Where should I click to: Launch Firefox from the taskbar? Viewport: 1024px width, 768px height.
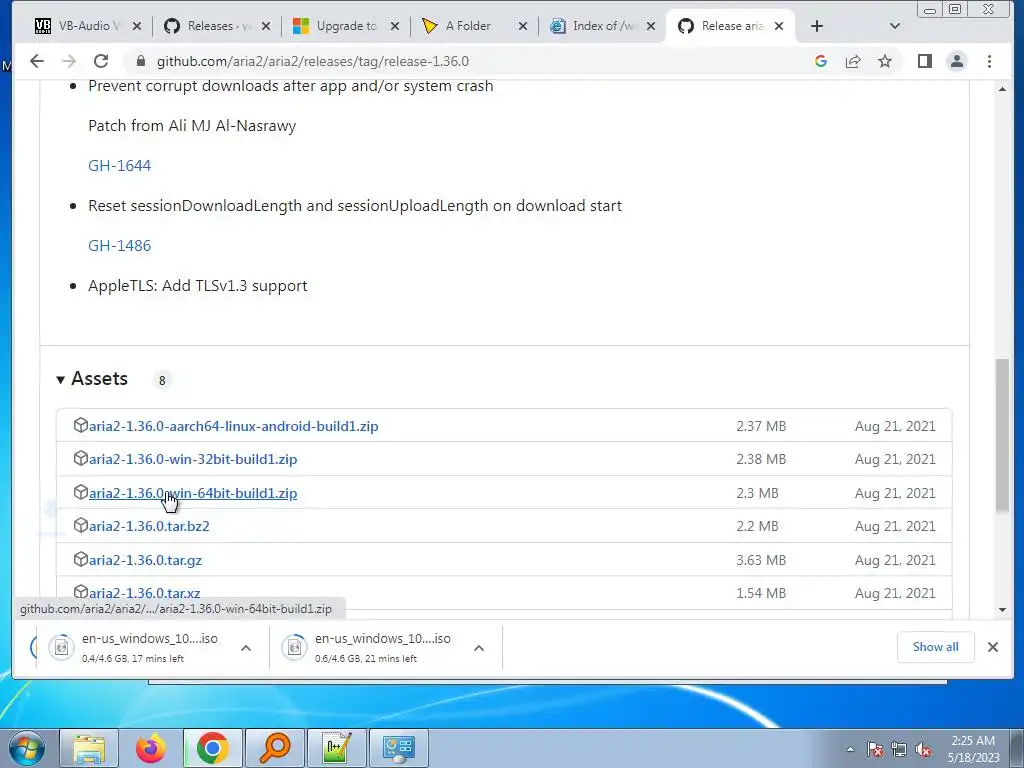pyautogui.click(x=151, y=748)
